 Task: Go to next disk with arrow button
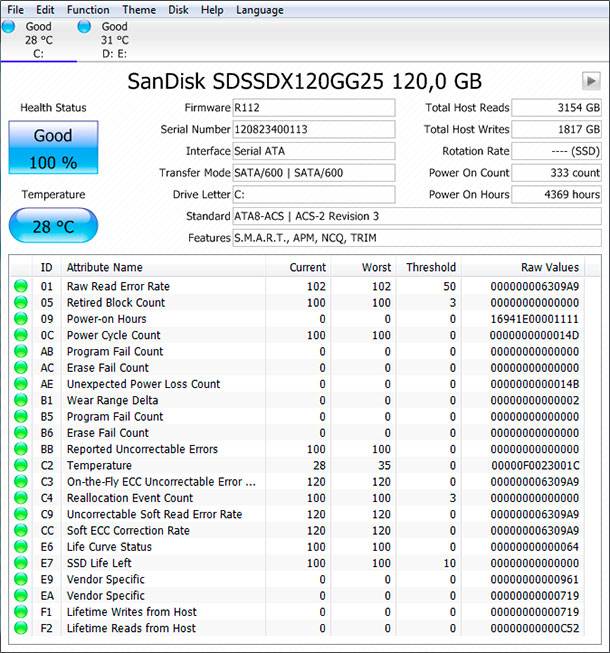(x=591, y=81)
